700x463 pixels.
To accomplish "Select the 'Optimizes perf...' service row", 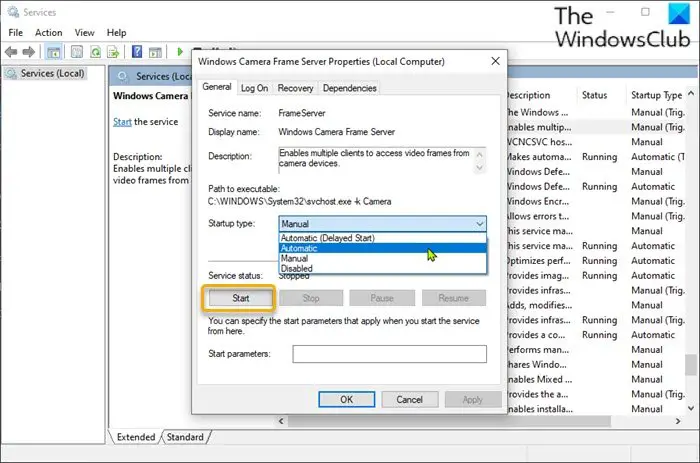I will click(596, 261).
